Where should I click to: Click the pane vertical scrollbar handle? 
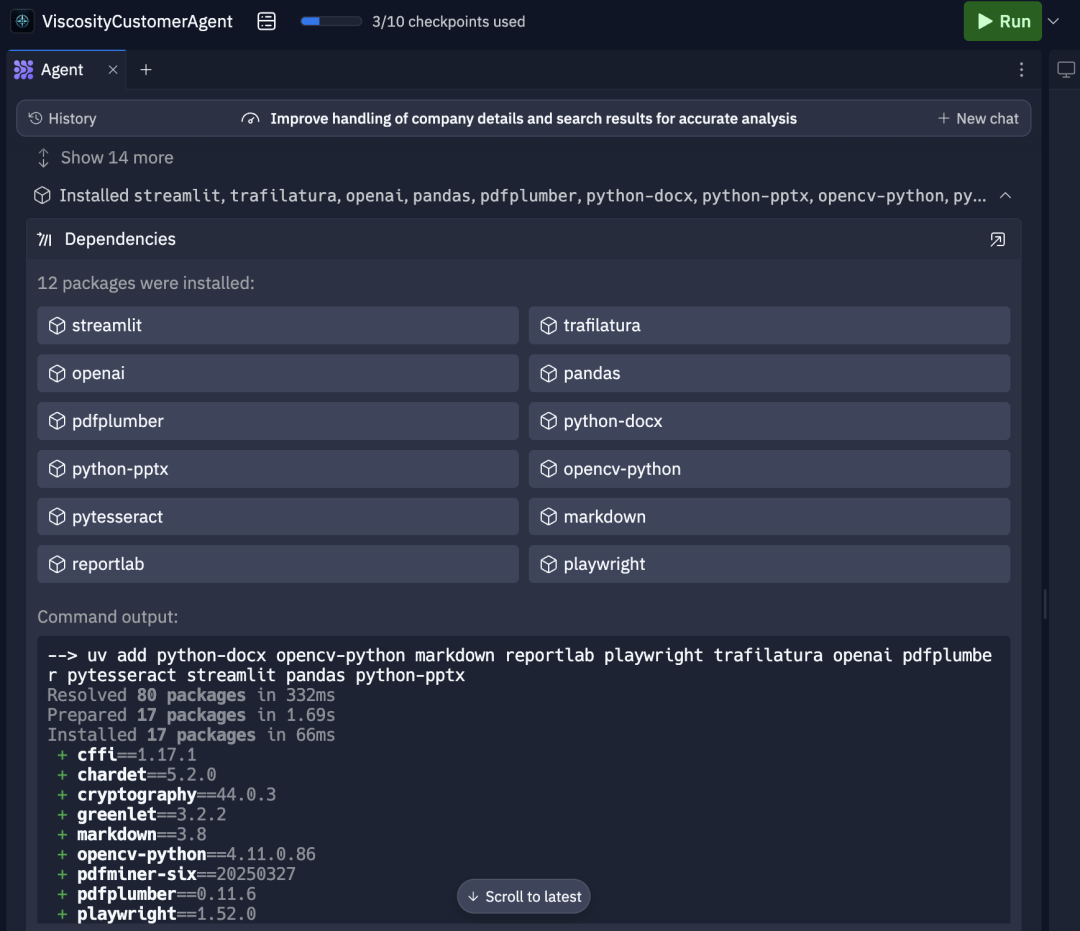pos(1045,604)
